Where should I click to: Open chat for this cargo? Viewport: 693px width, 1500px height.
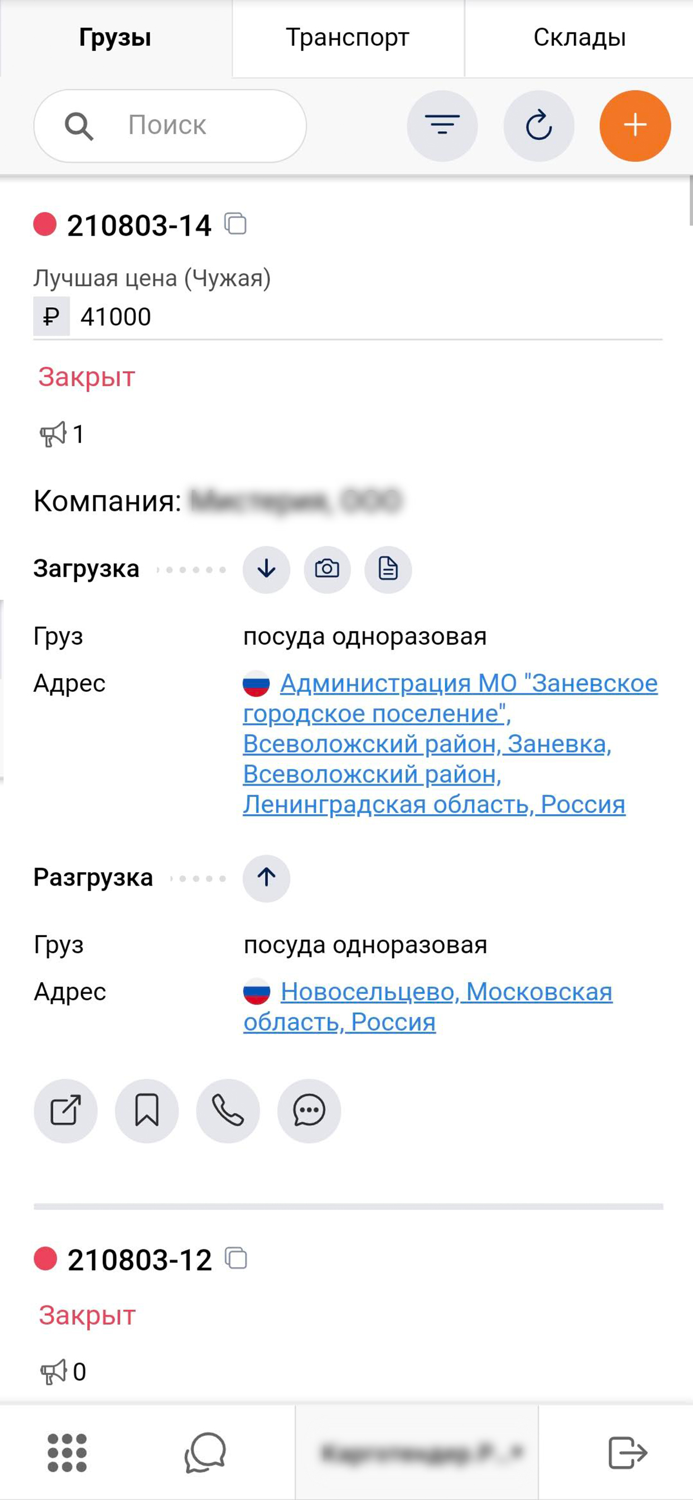click(309, 1110)
